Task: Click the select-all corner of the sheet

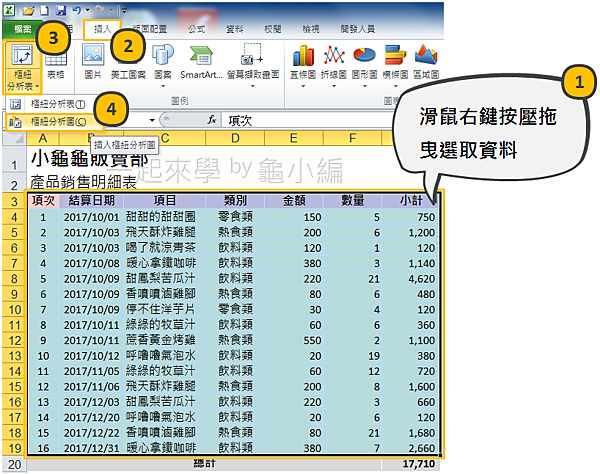Action: [14, 138]
